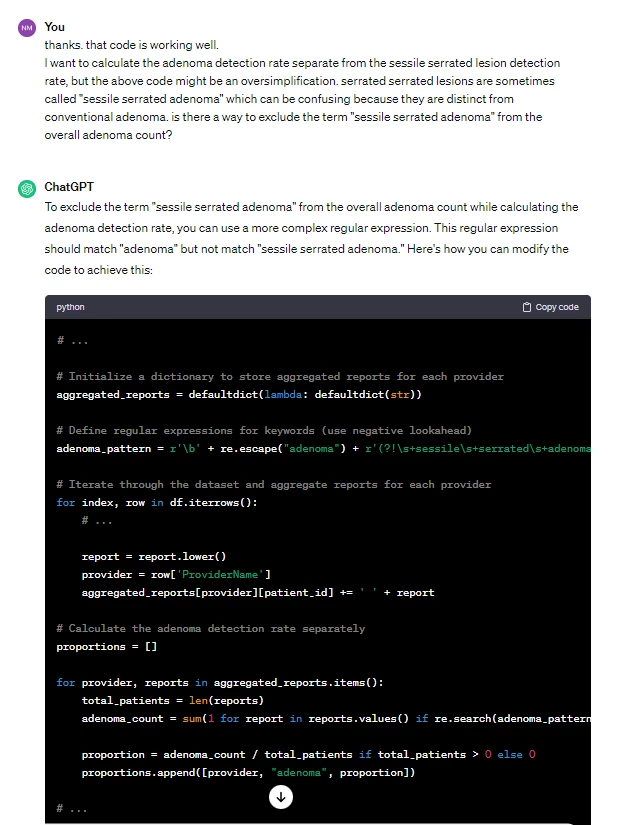The height and width of the screenshot is (825, 635).
Task: Click the ChatGPT logo avatar
Action: (27, 188)
